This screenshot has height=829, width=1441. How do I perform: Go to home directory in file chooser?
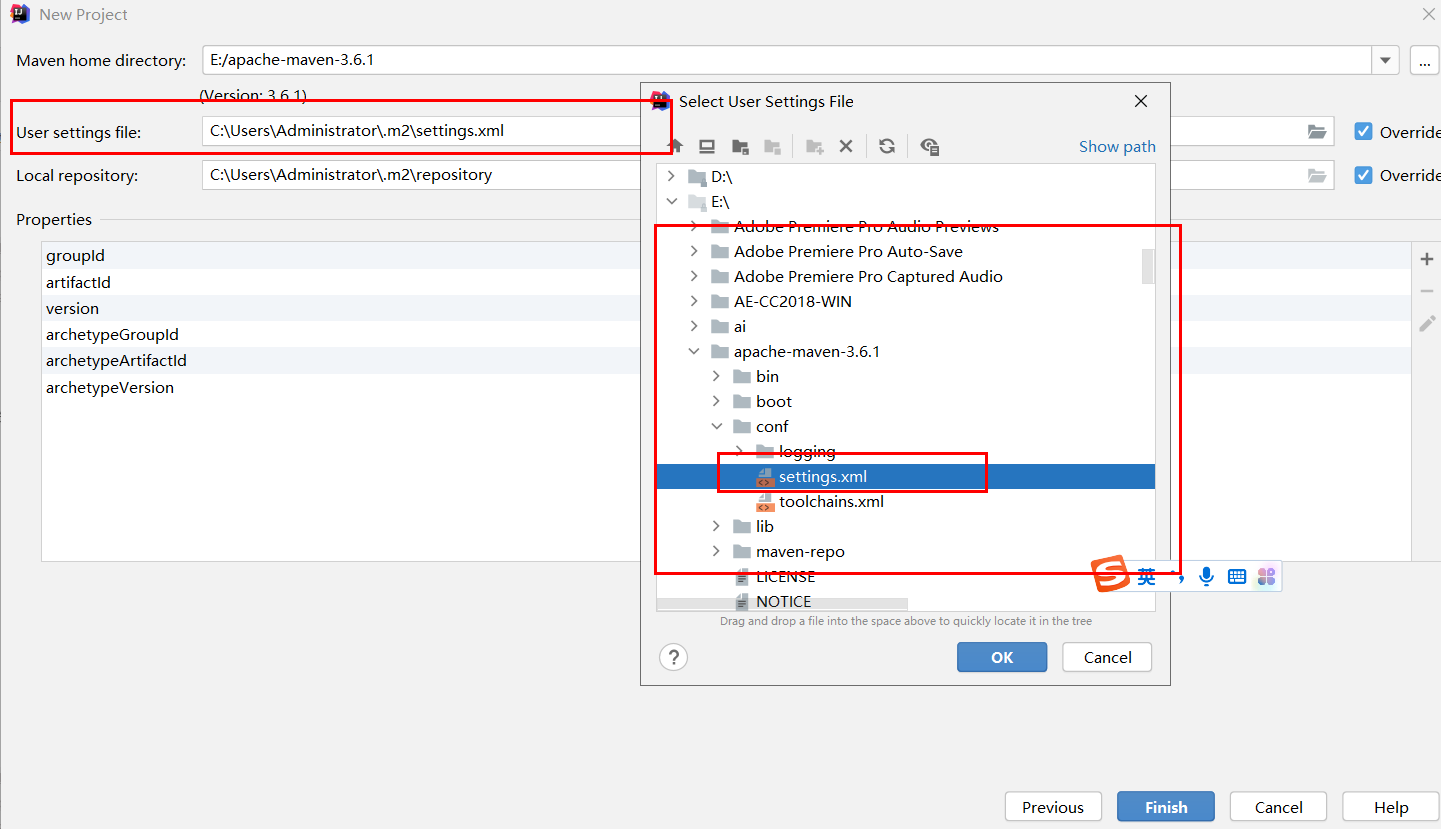click(675, 146)
